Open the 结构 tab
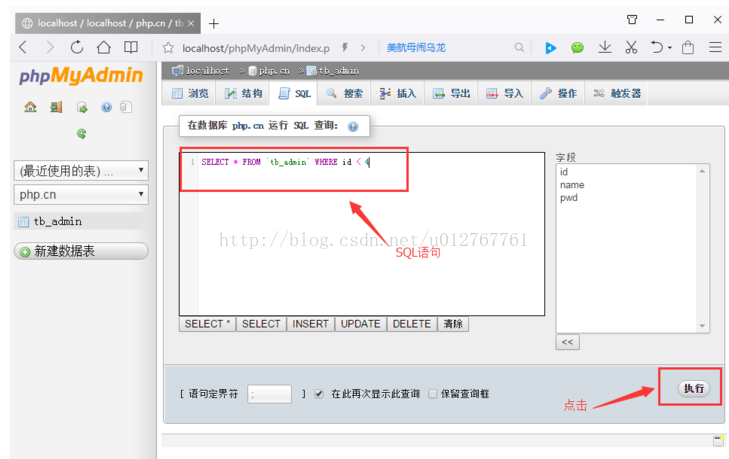The image size is (729, 459). 244,93
